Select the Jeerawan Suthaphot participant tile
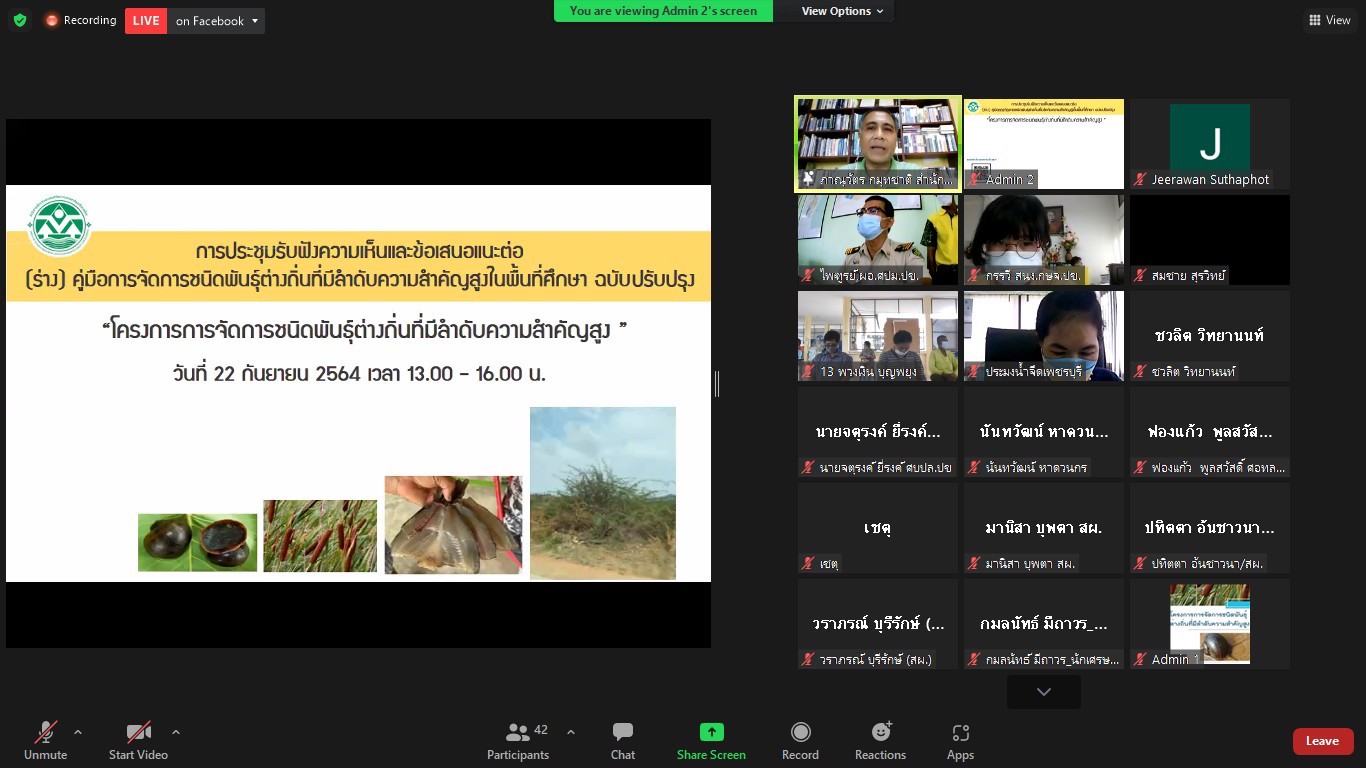 tap(1210, 144)
